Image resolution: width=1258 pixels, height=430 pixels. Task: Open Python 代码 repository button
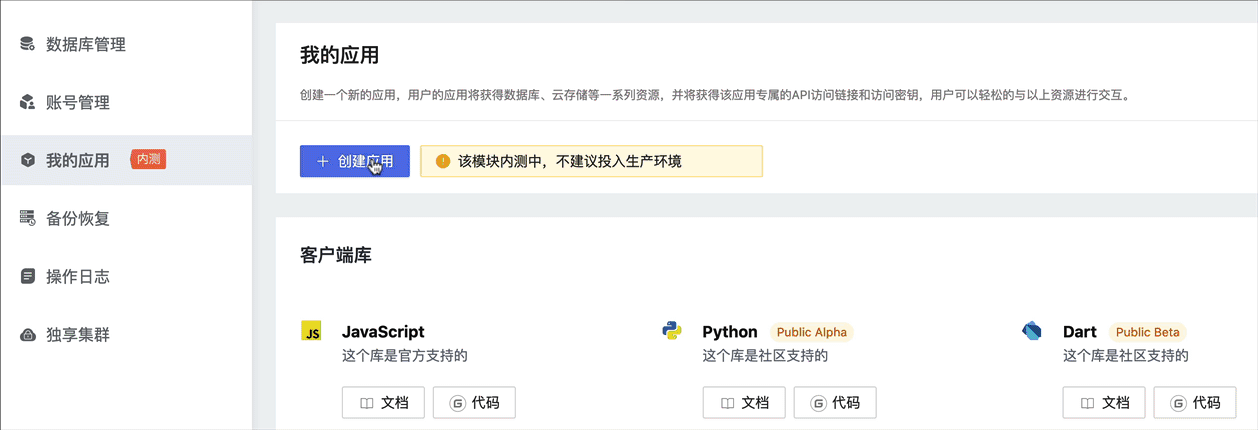click(x=835, y=403)
